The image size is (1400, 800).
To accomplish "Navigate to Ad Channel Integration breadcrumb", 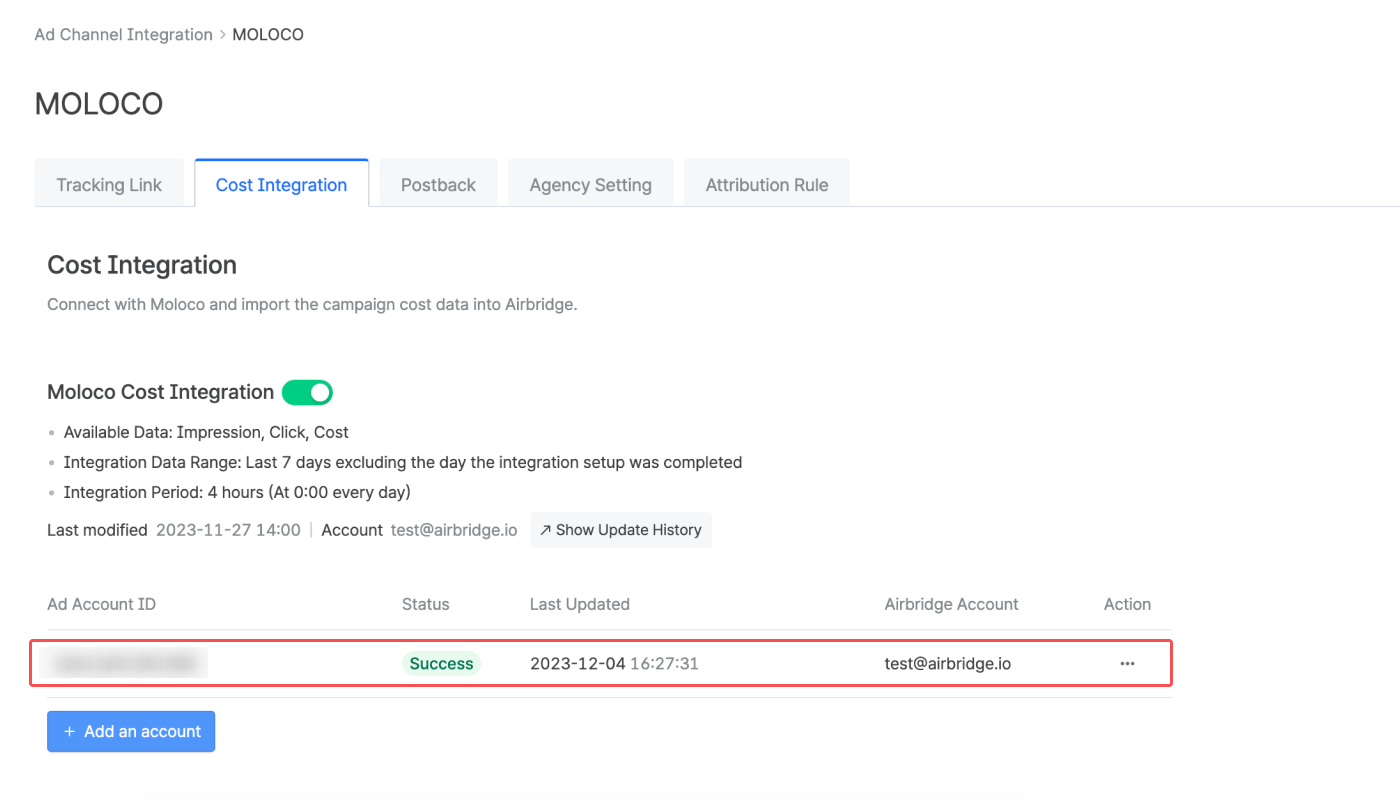I will tap(123, 35).
